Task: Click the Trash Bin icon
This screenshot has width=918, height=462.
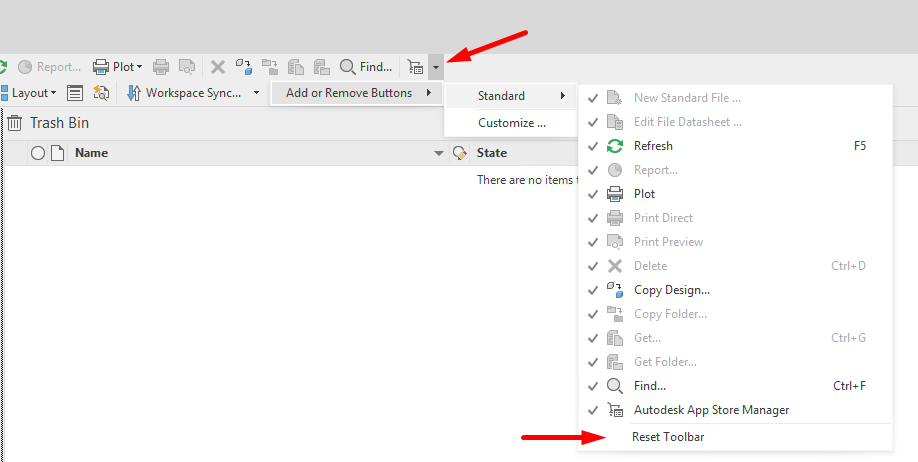Action: coord(15,123)
